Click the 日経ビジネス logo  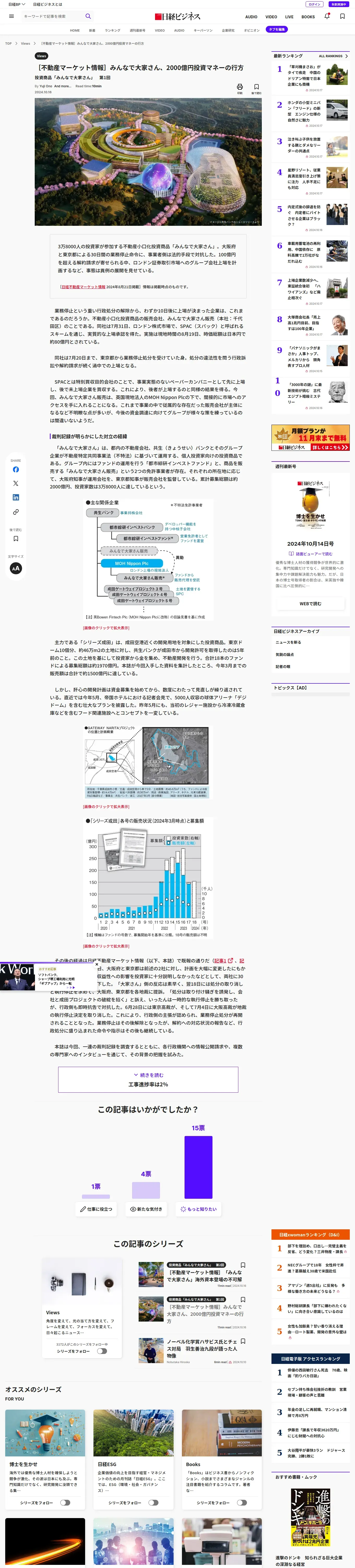pyautogui.click(x=177, y=16)
